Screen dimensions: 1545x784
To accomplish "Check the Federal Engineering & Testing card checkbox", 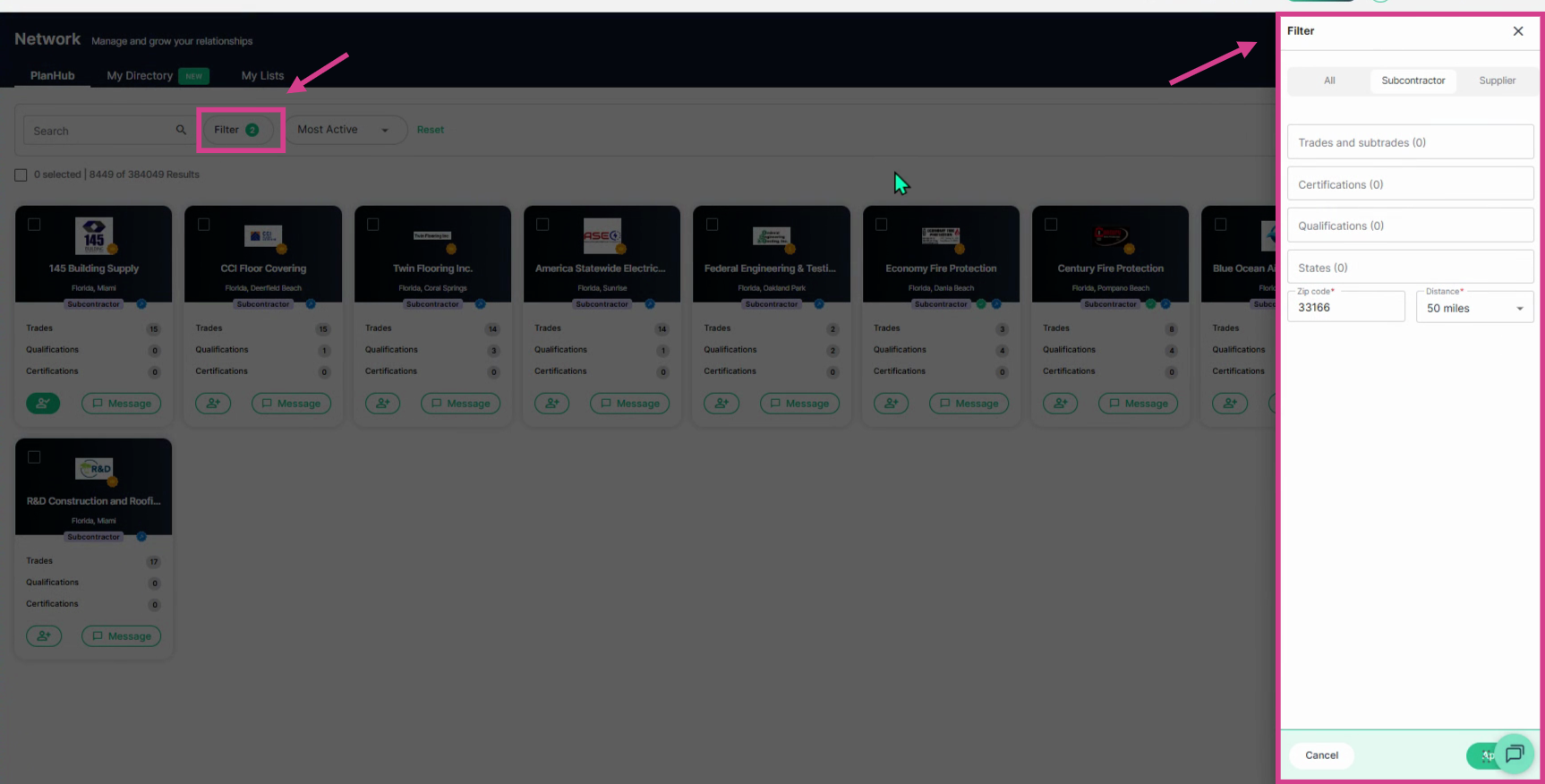I will coord(713,225).
